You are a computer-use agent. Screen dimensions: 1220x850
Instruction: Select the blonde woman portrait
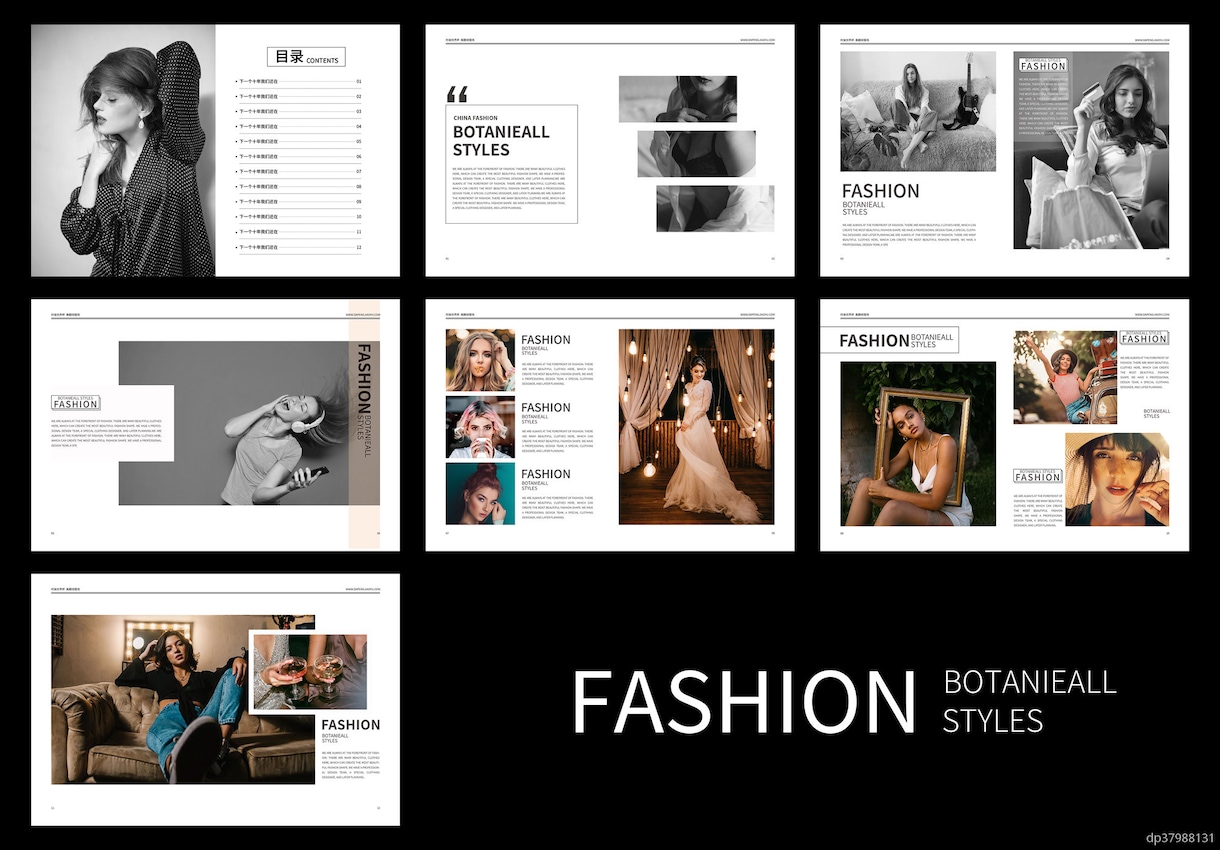[x=480, y=360]
